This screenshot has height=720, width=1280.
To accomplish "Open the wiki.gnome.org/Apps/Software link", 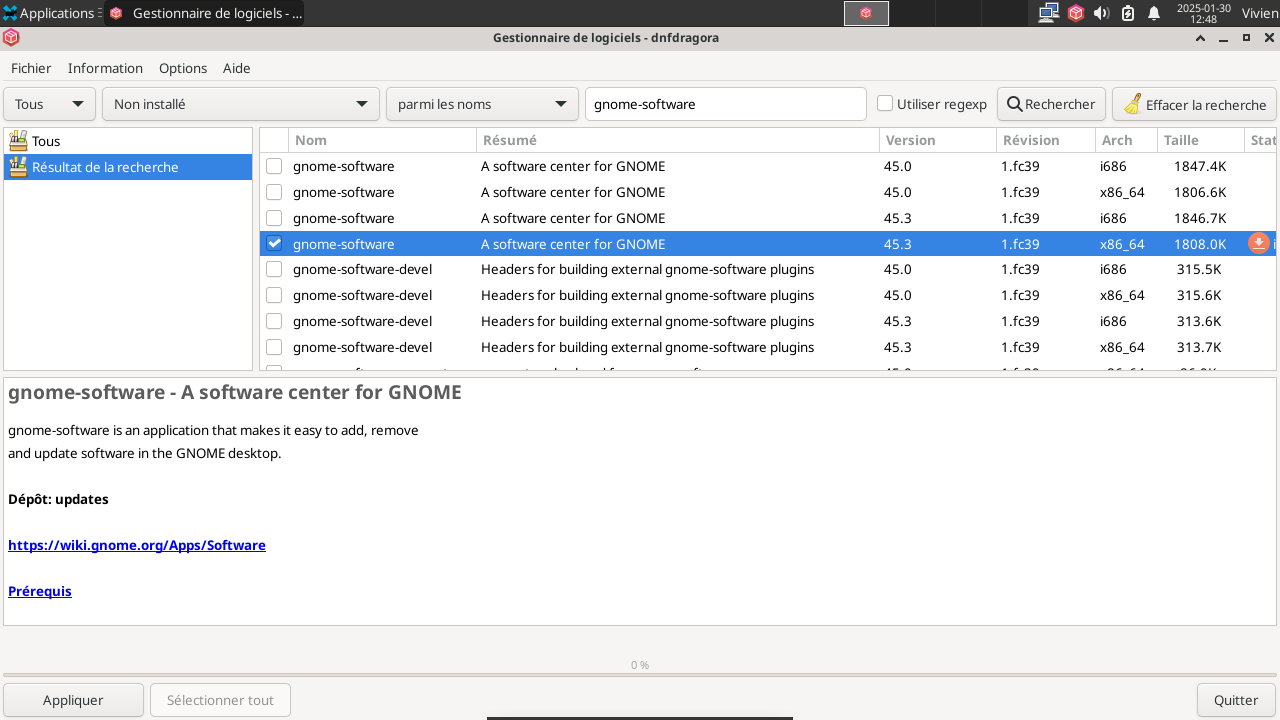I will click(x=137, y=545).
